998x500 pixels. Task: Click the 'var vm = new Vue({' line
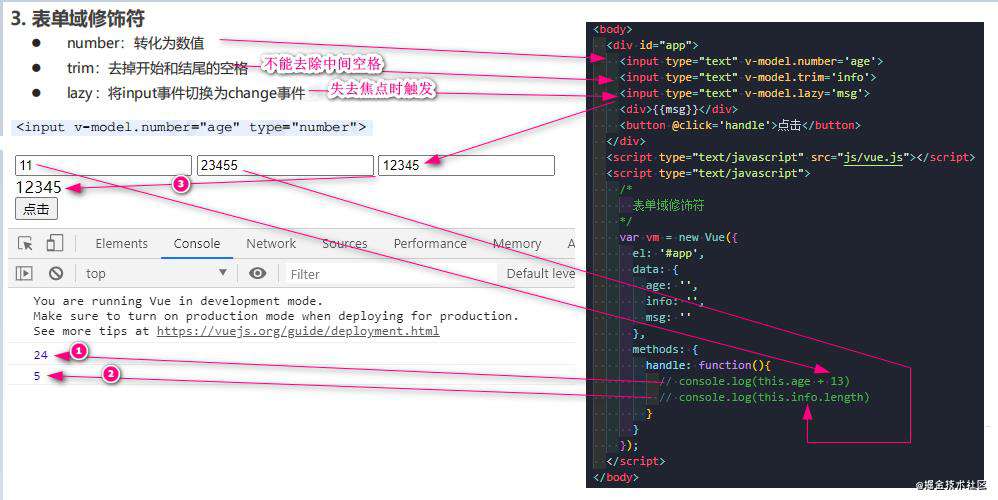678,237
